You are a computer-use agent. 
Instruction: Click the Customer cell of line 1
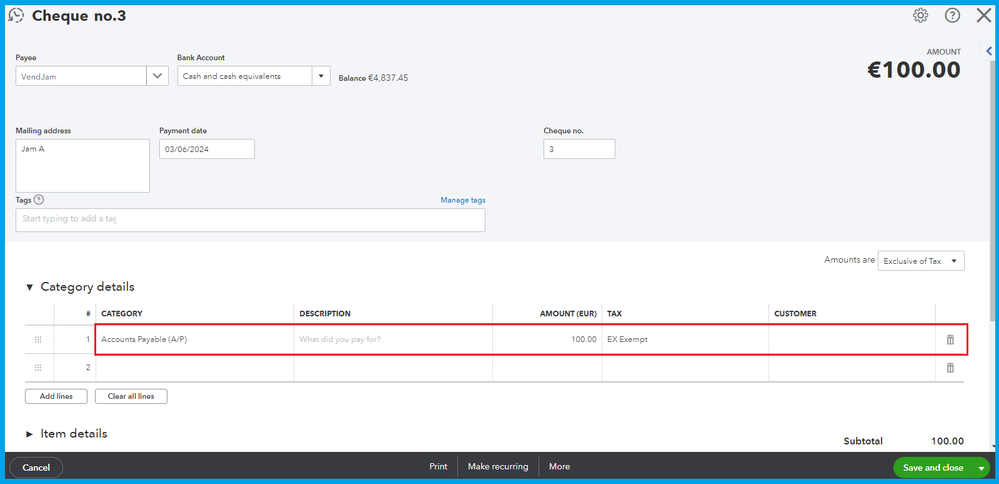point(852,339)
